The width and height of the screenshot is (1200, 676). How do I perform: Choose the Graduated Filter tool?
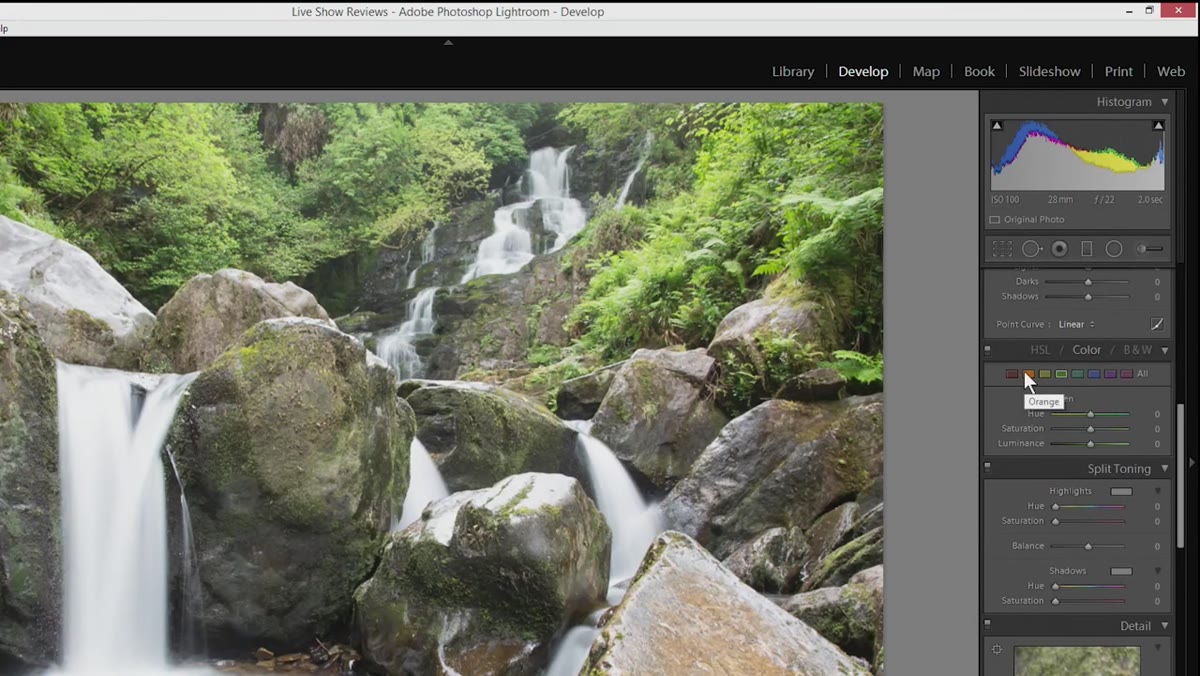coord(1087,249)
